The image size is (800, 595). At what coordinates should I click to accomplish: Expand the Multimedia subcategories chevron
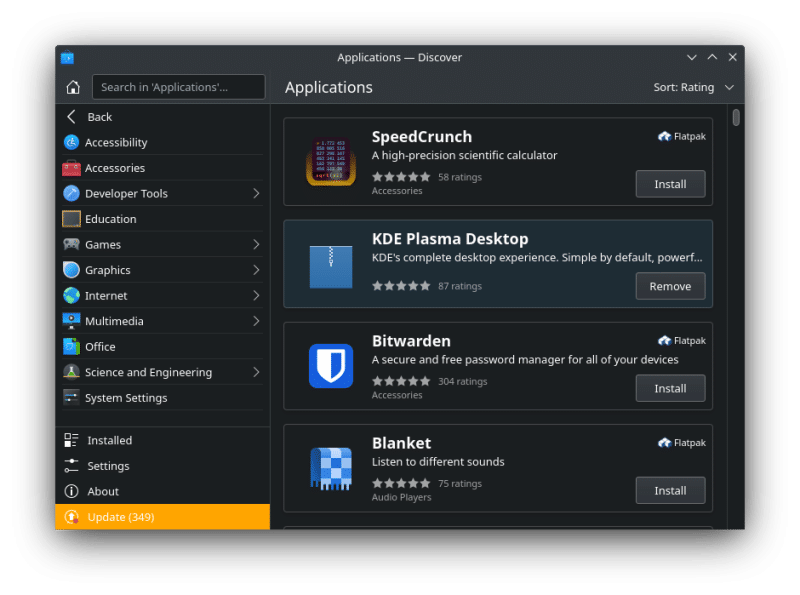coord(256,321)
